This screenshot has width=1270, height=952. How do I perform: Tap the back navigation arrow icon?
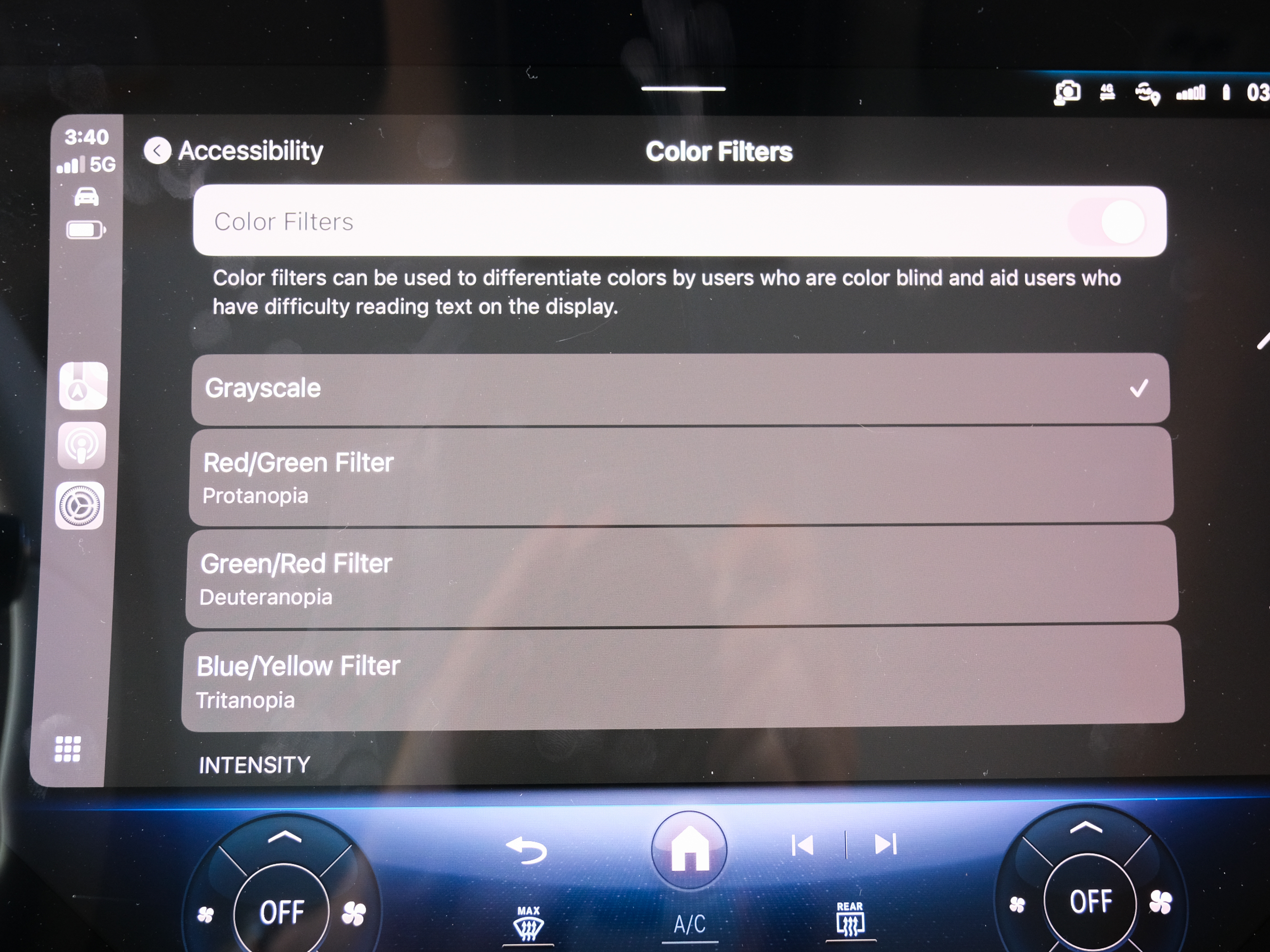[156, 151]
